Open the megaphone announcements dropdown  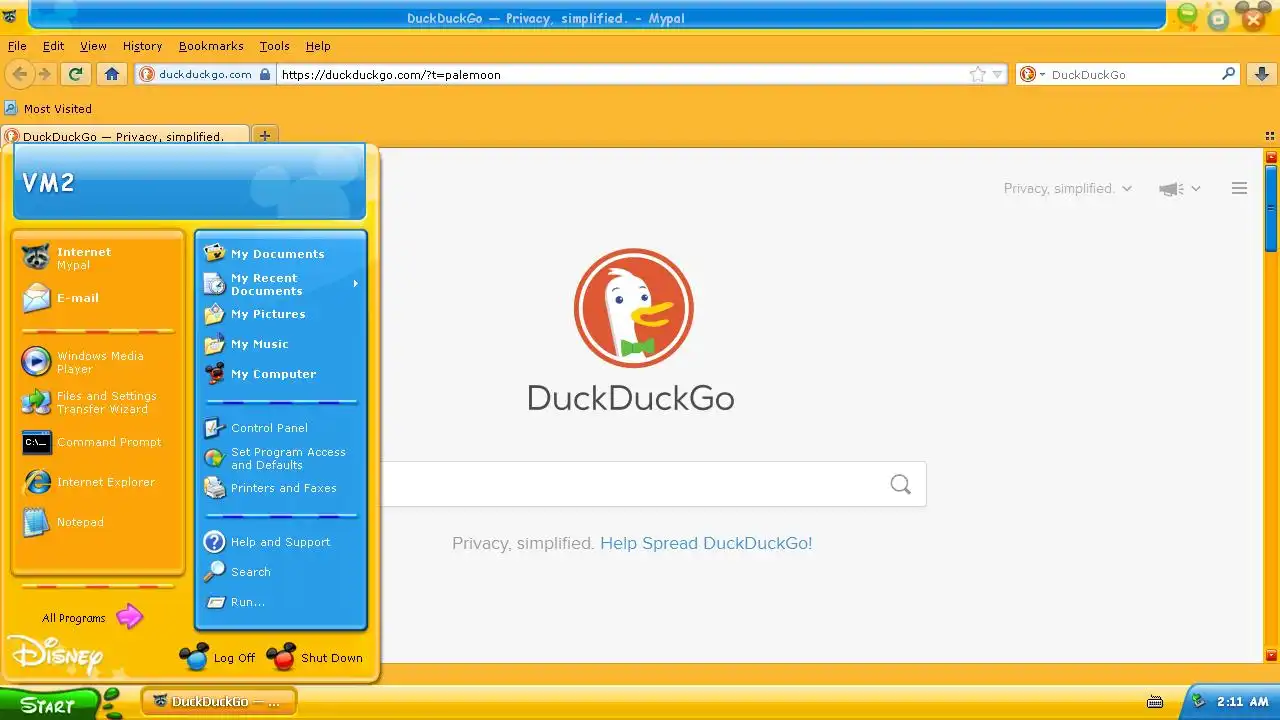[x=1180, y=188]
